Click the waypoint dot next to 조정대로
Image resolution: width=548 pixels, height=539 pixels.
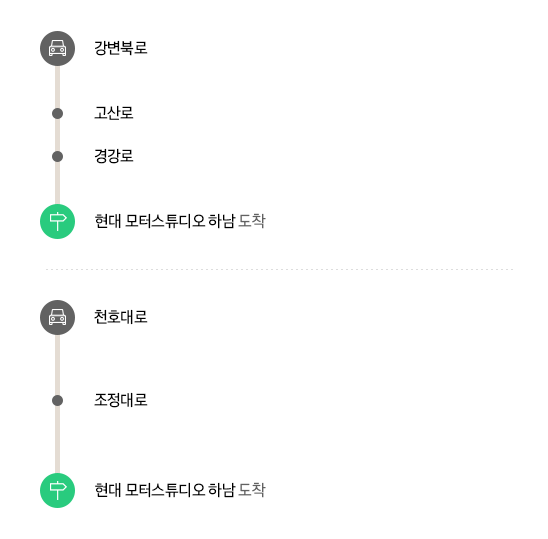click(57, 400)
